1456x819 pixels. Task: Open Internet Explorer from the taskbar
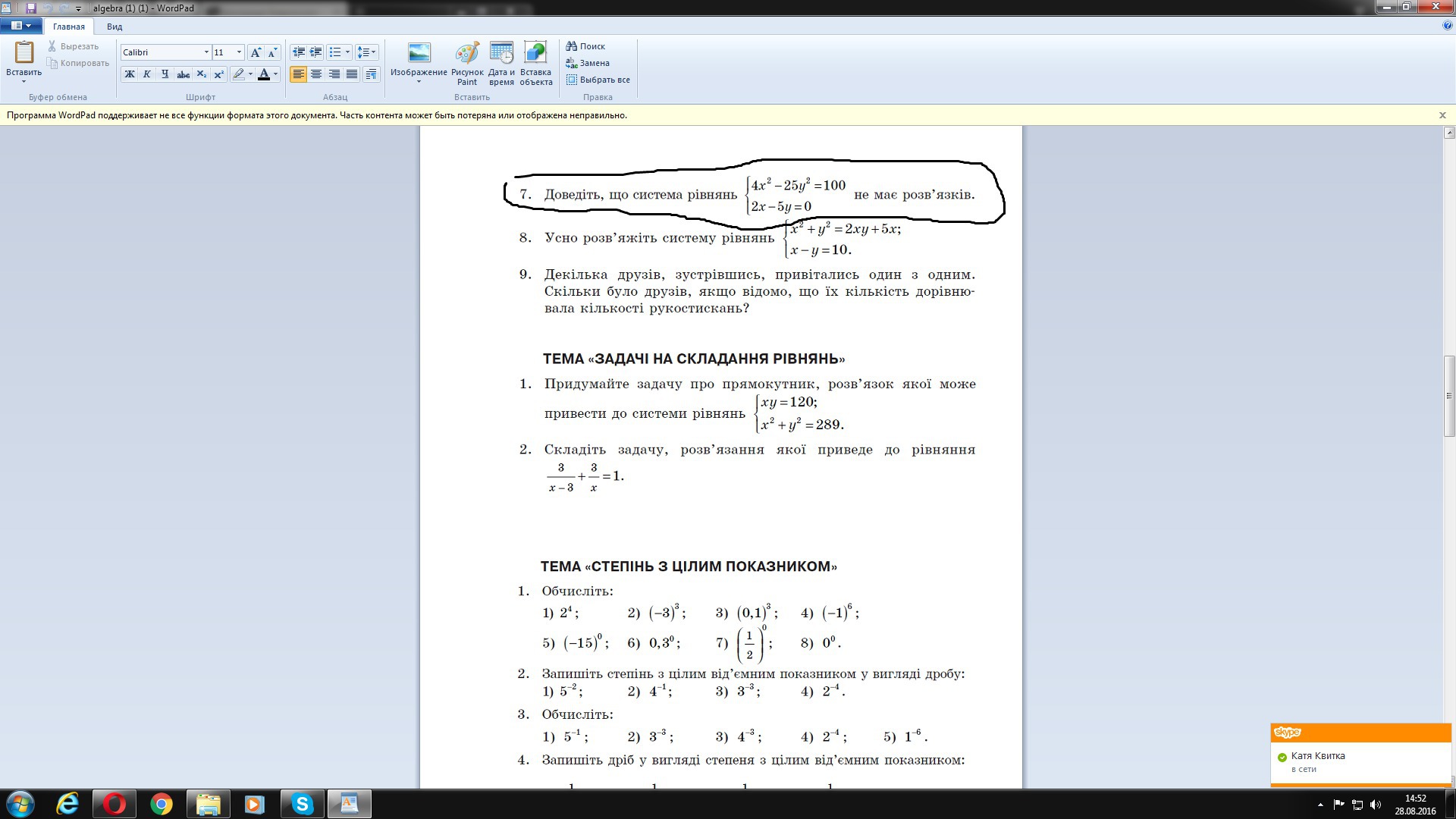68,804
